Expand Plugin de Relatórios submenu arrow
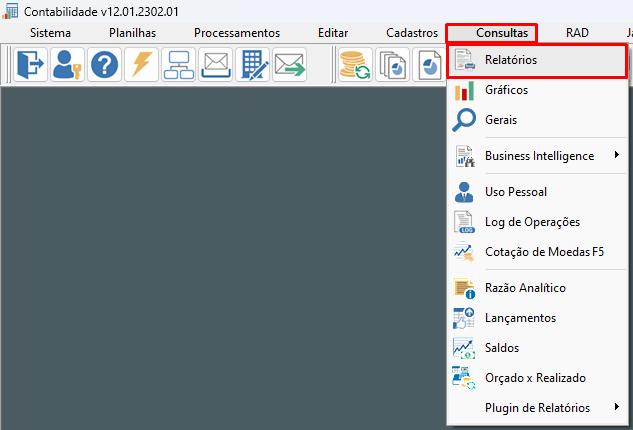This screenshot has height=430, width=633. point(617,407)
